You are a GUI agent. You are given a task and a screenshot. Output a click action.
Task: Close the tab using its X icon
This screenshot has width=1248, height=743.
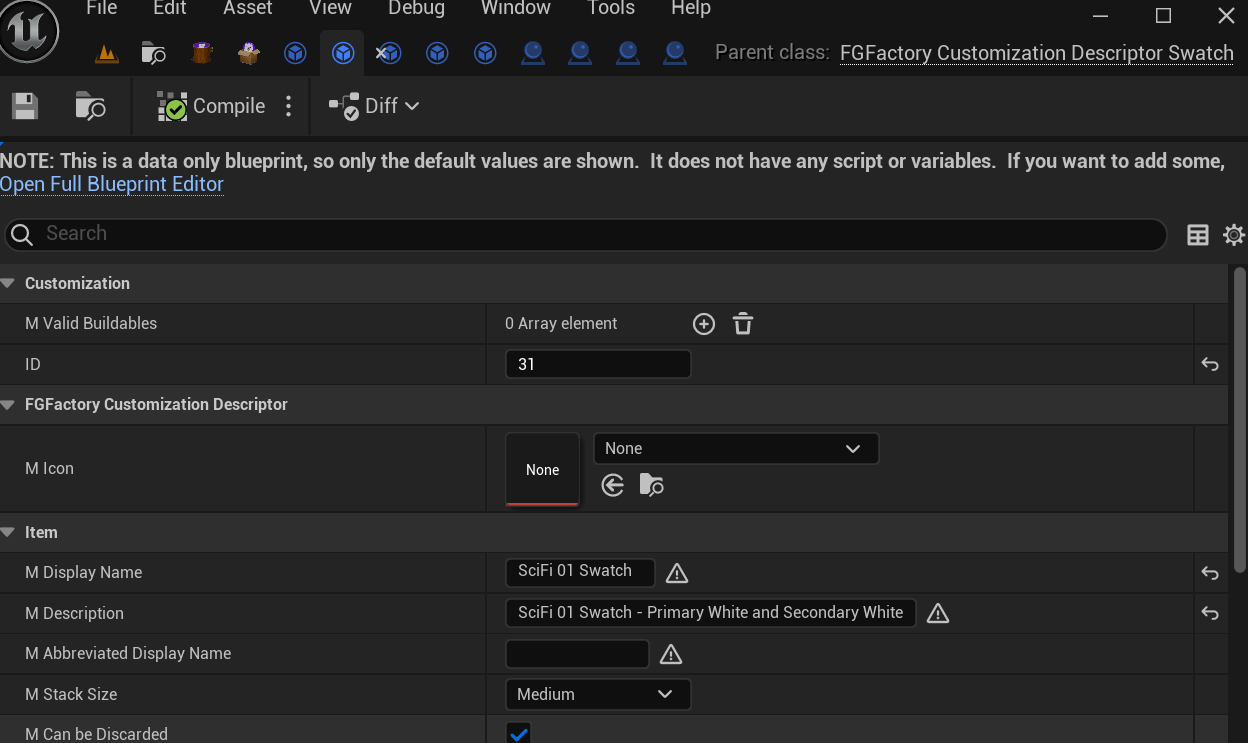pyautogui.click(x=381, y=53)
